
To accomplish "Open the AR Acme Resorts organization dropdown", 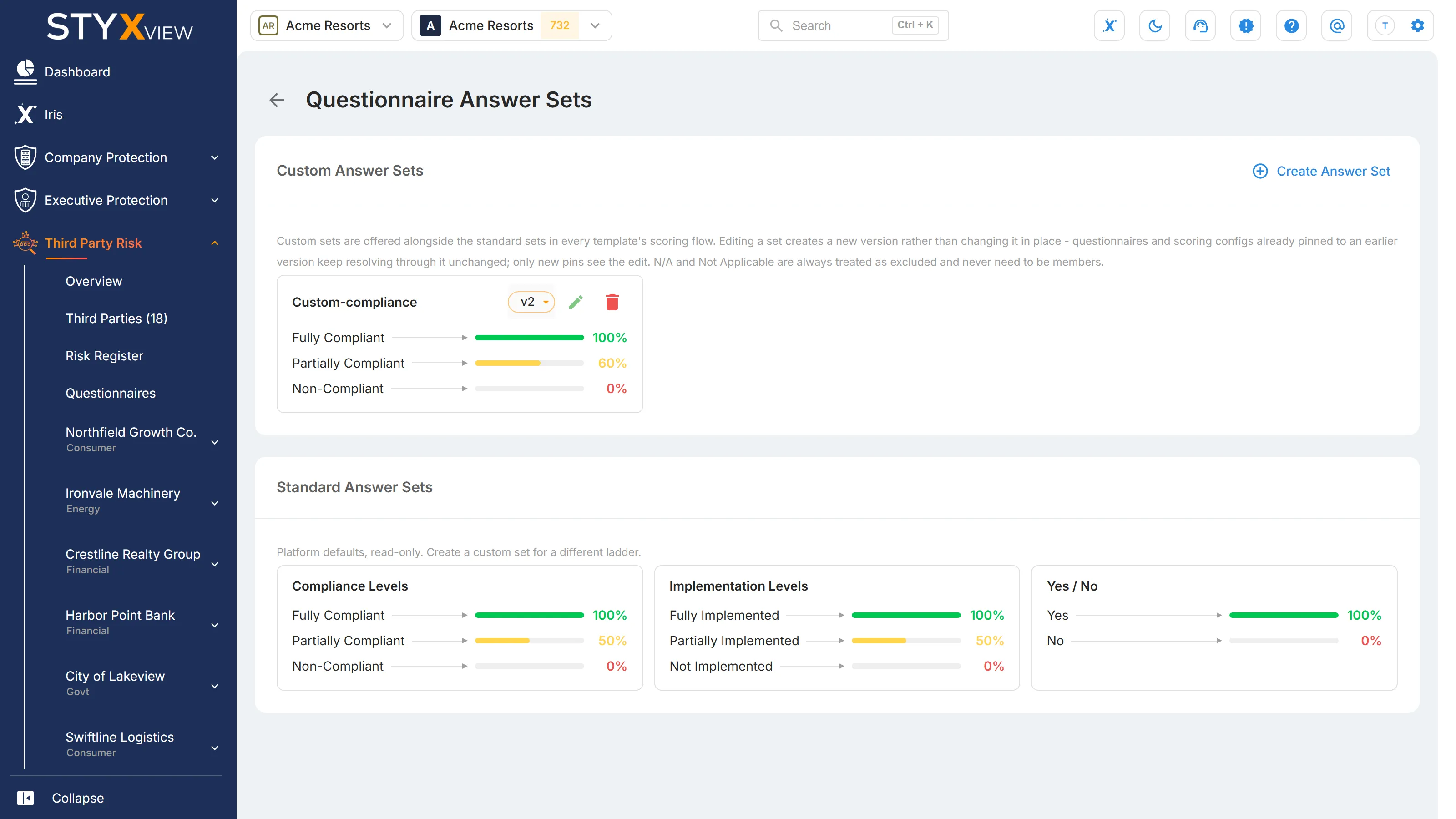I will pos(327,25).
